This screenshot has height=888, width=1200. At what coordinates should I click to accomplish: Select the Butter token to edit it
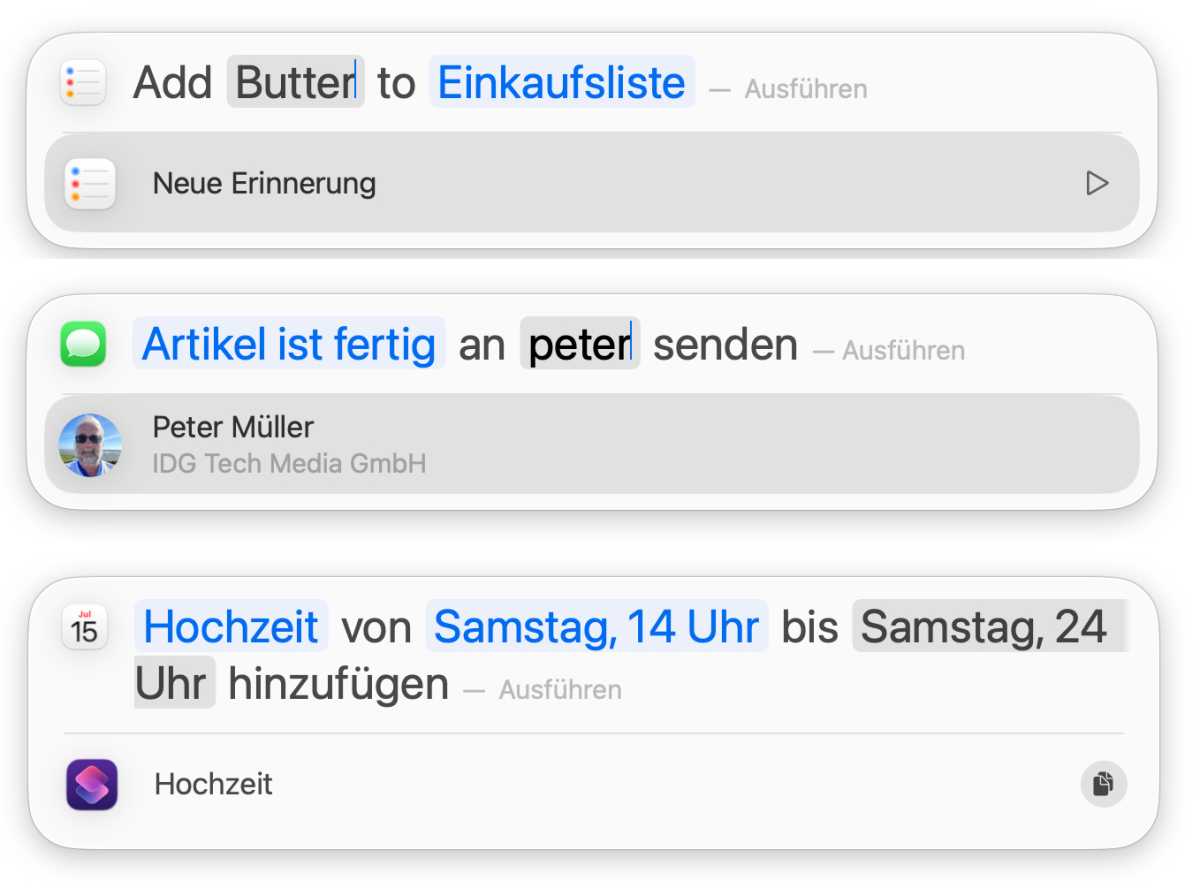(x=294, y=82)
